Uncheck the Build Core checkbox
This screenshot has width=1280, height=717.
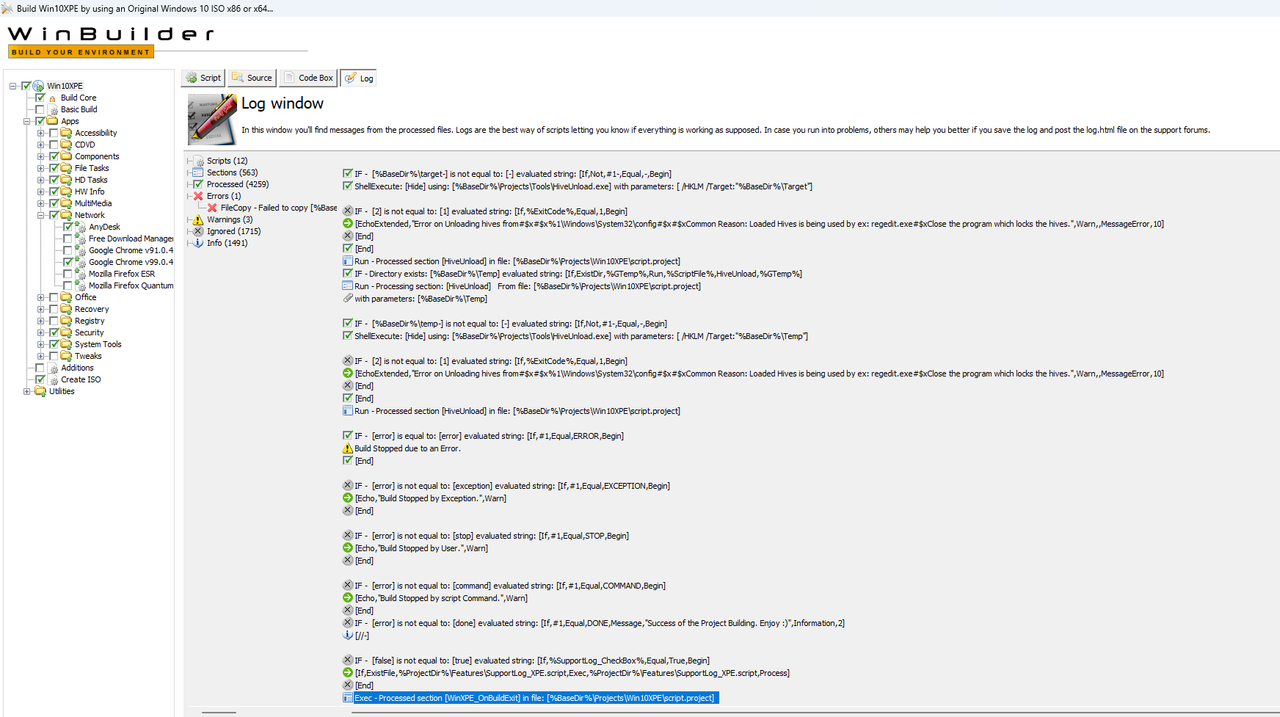tap(40, 98)
